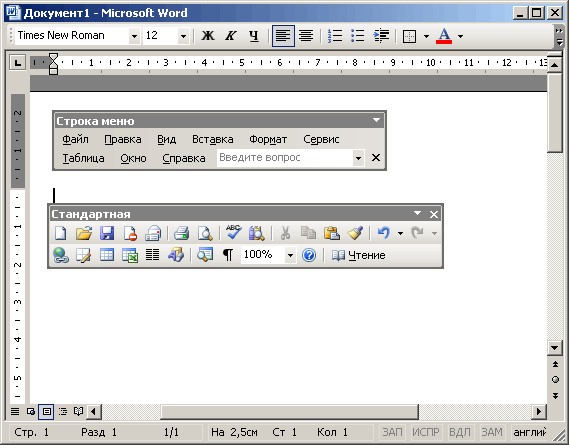Click the select browse object circle button
The image size is (569, 445).
555,380
